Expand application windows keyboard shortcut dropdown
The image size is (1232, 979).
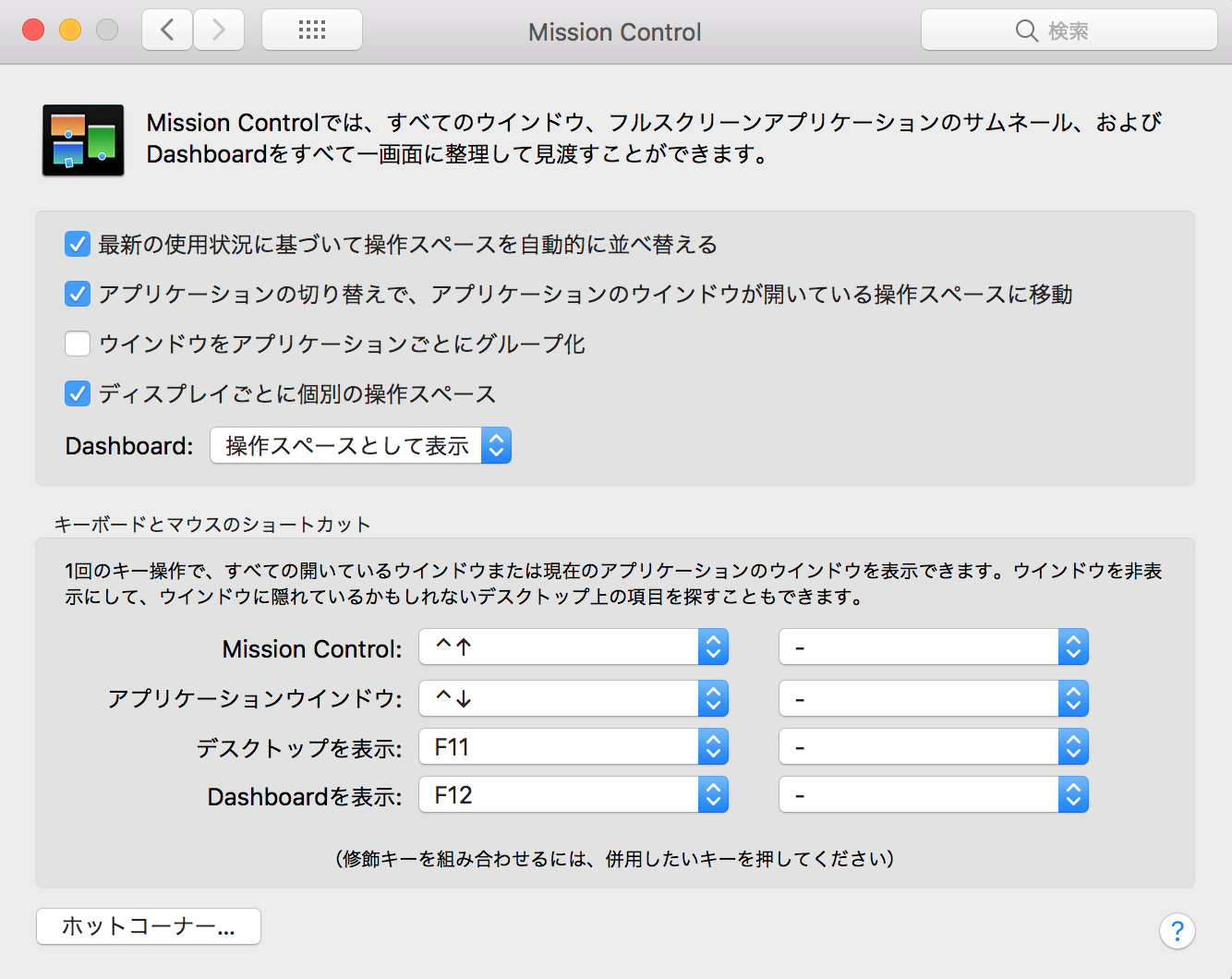pos(574,698)
